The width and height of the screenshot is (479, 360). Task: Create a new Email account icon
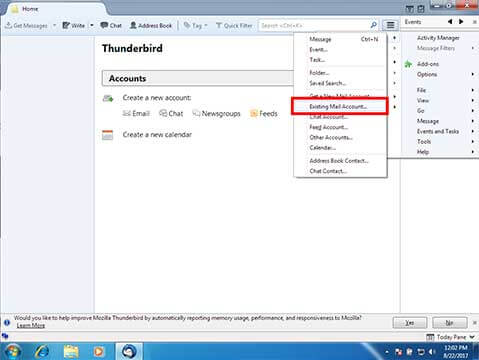coord(136,114)
